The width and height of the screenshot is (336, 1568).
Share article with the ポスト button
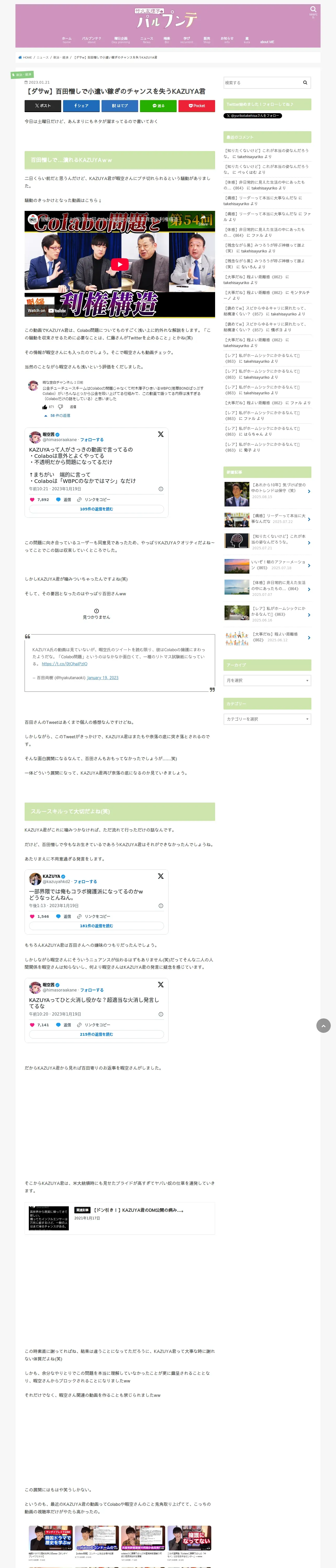(x=43, y=105)
